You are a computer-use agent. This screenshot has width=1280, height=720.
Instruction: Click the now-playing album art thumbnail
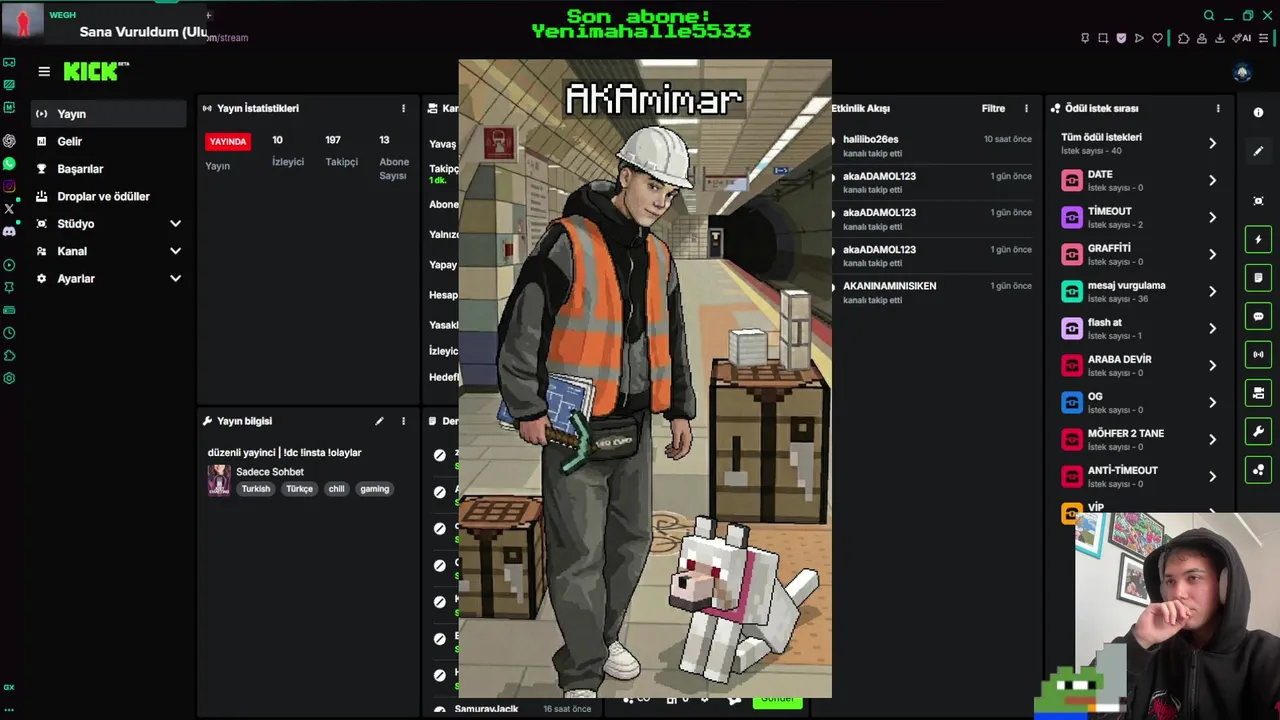(22, 19)
